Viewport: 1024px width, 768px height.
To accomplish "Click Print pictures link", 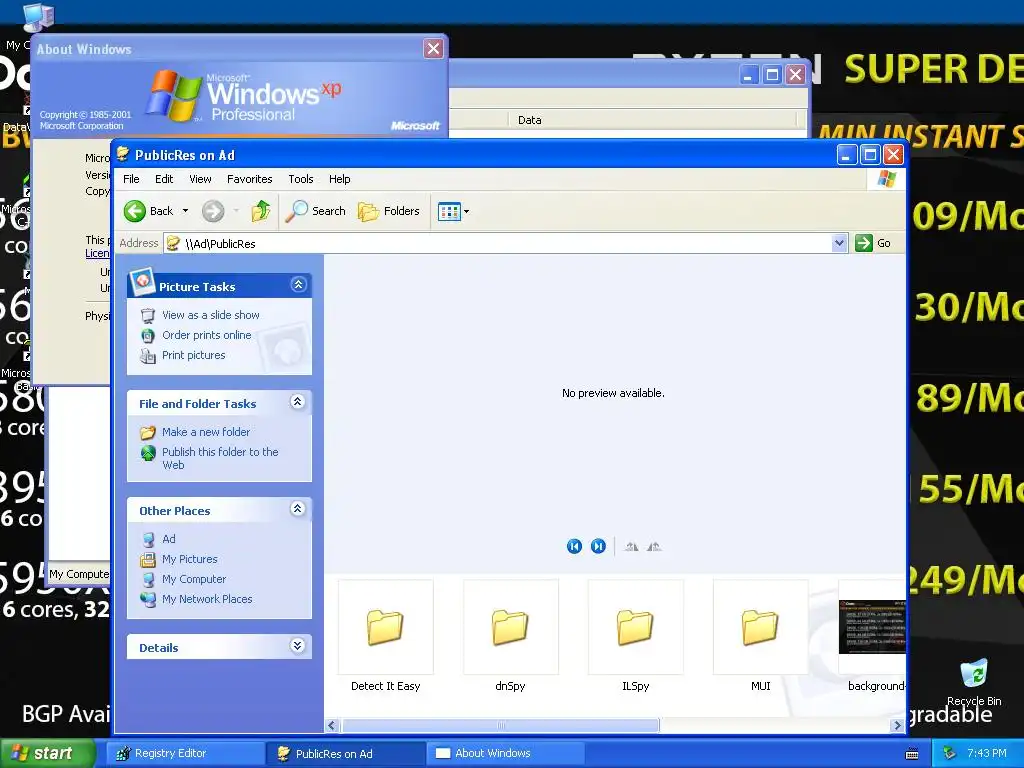I will coord(193,355).
